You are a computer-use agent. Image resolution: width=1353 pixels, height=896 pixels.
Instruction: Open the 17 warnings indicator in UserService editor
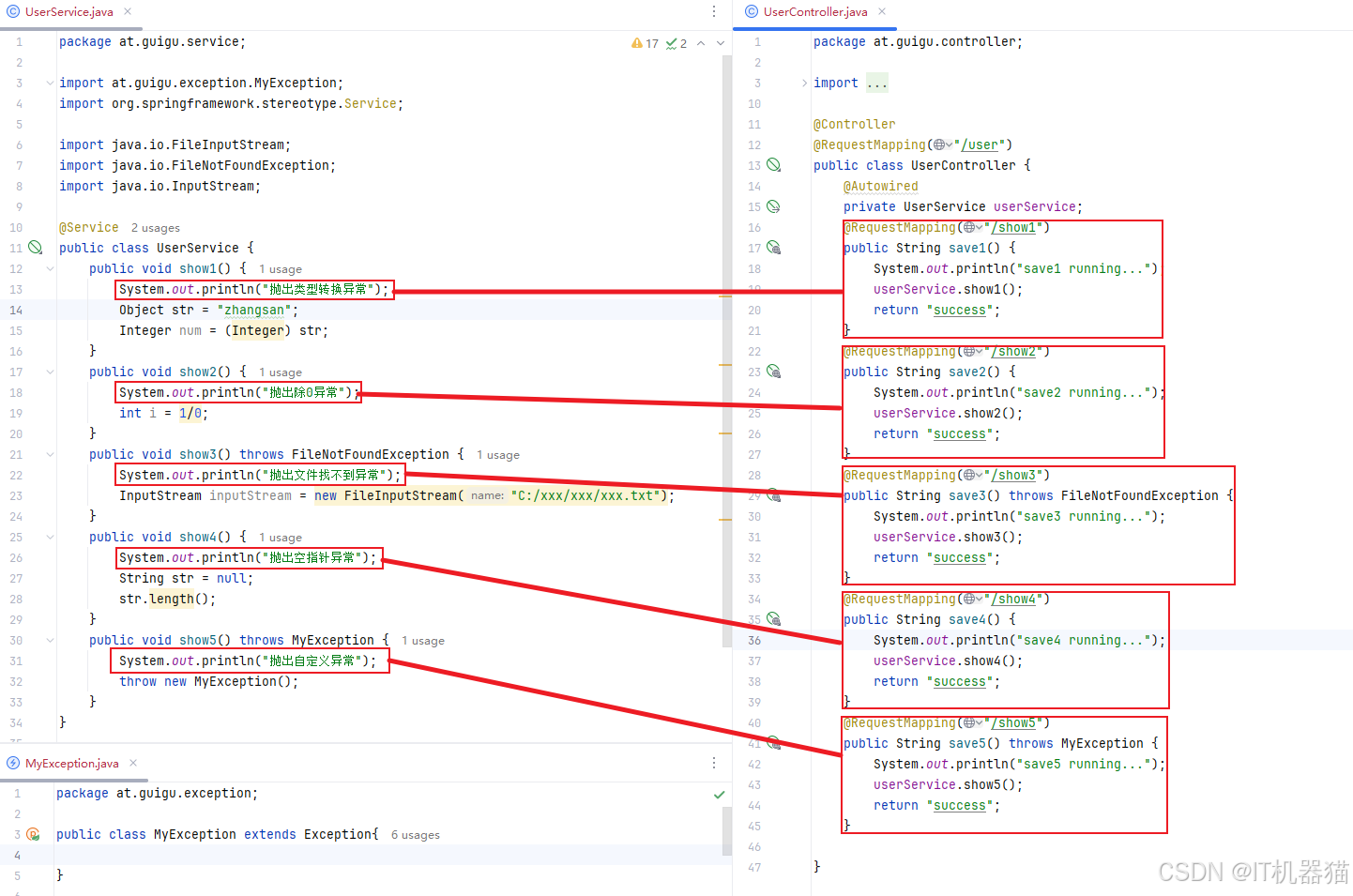(x=645, y=43)
